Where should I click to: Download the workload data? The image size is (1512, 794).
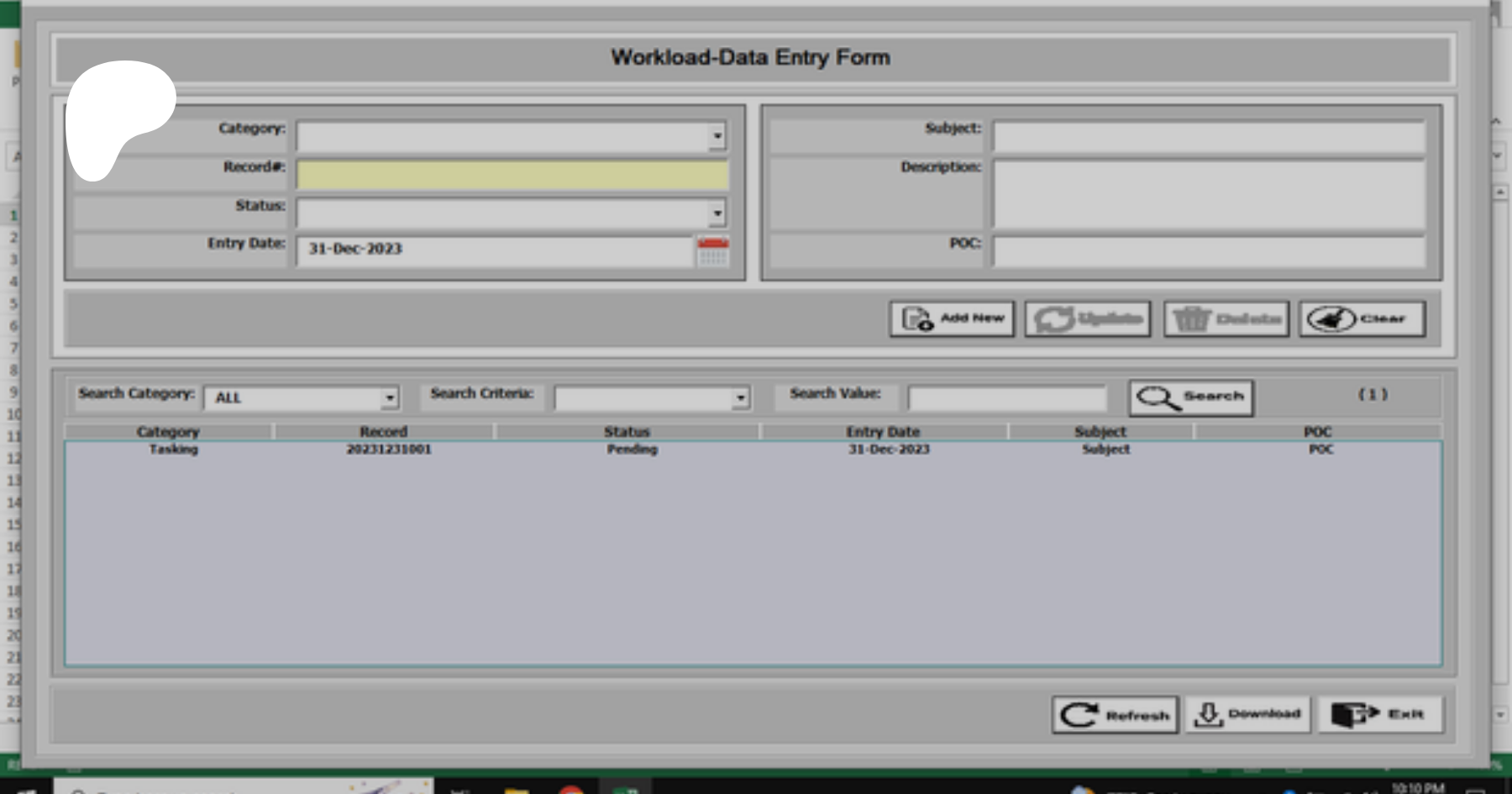pos(1247,715)
